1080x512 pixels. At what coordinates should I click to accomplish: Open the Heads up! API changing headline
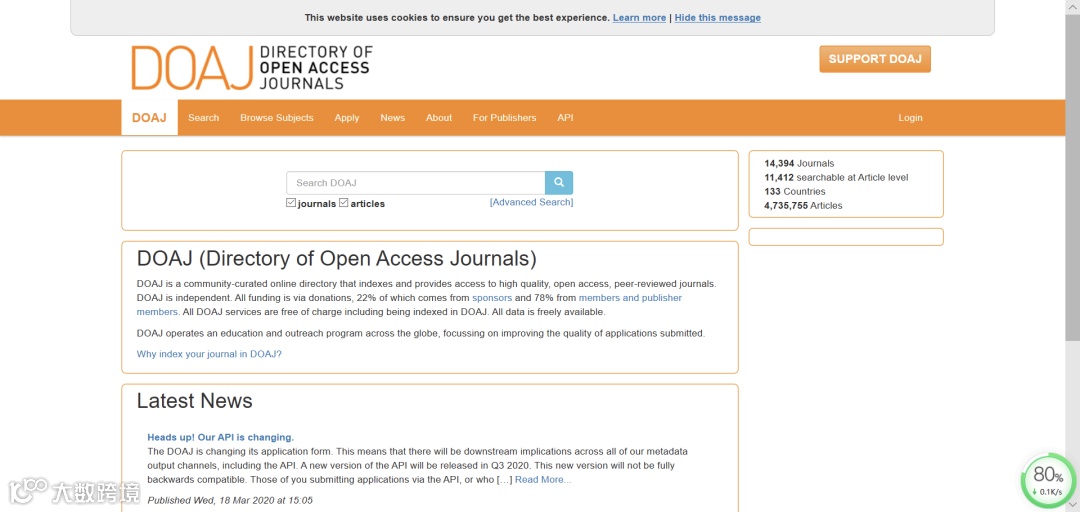(220, 437)
